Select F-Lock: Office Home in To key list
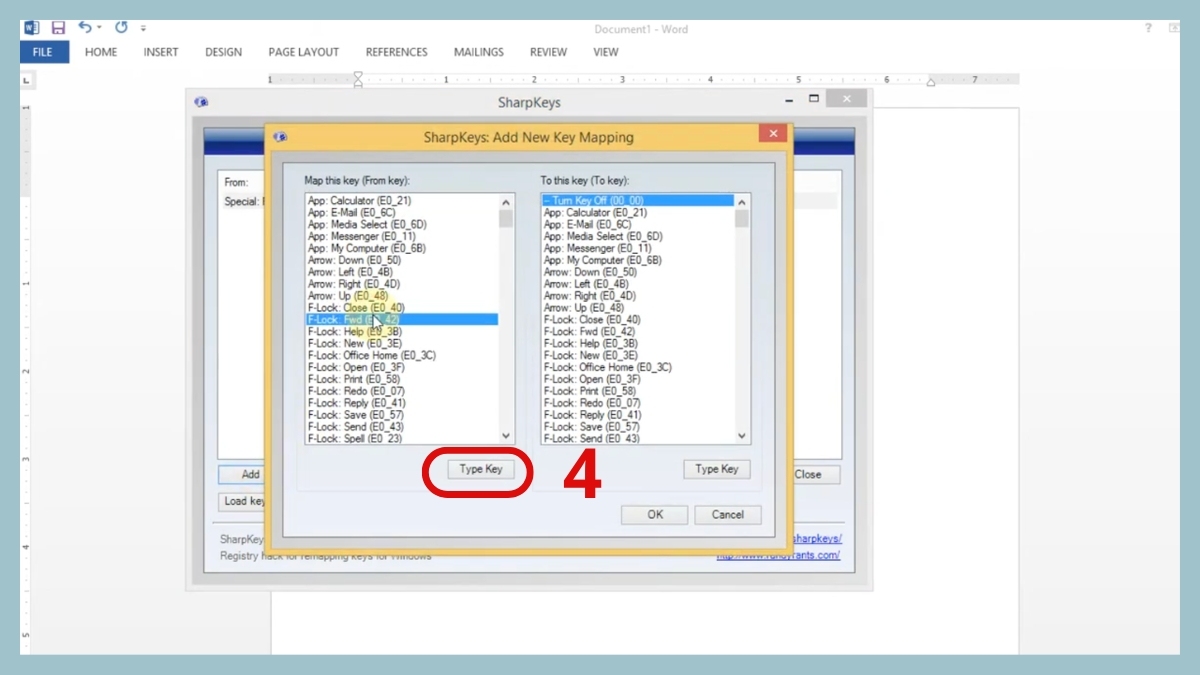 (638, 367)
